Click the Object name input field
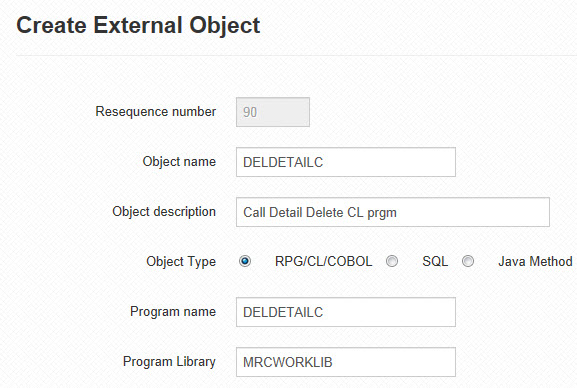 pyautogui.click(x=346, y=162)
